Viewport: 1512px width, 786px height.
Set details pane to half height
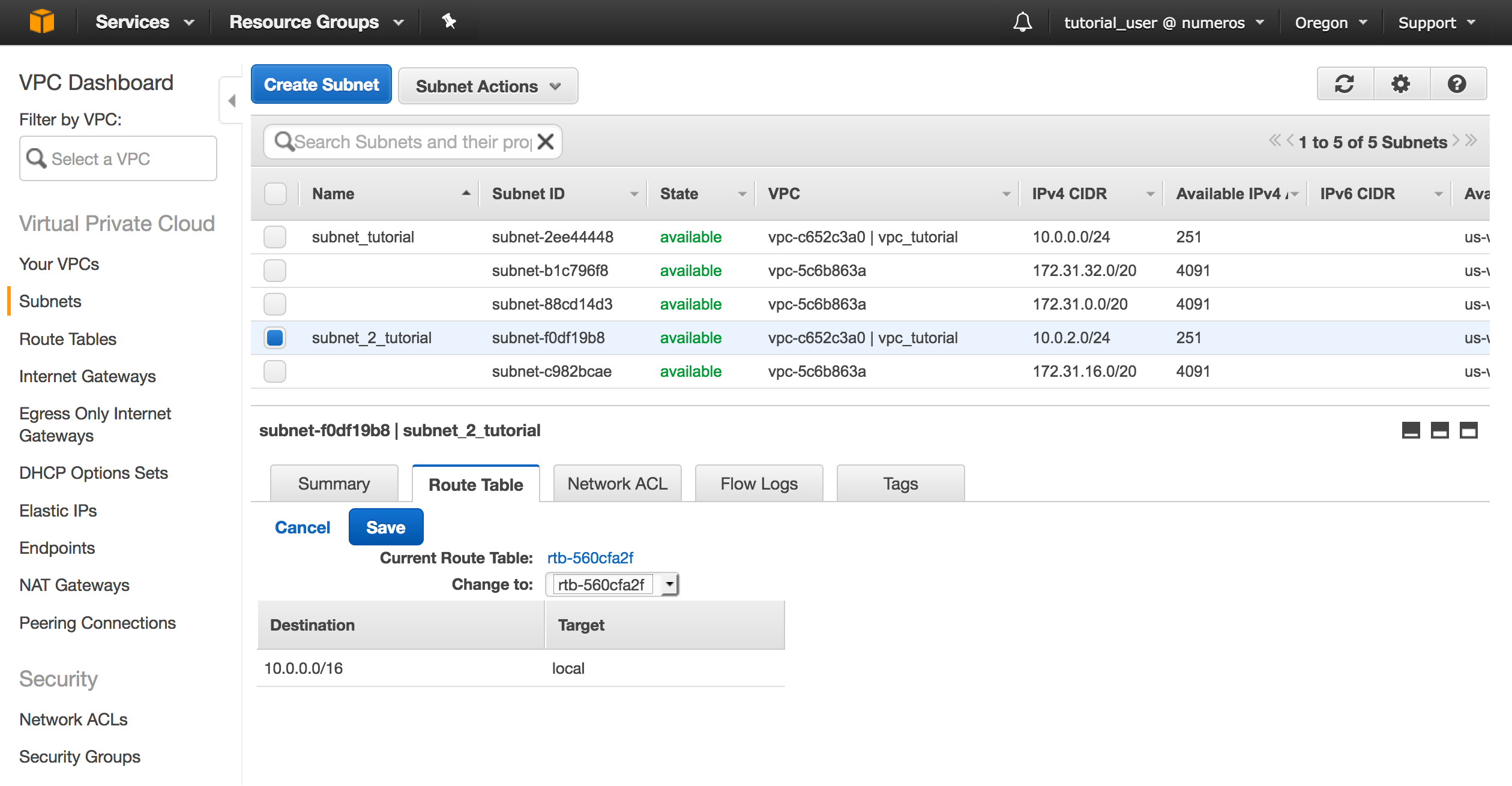coord(1439,430)
